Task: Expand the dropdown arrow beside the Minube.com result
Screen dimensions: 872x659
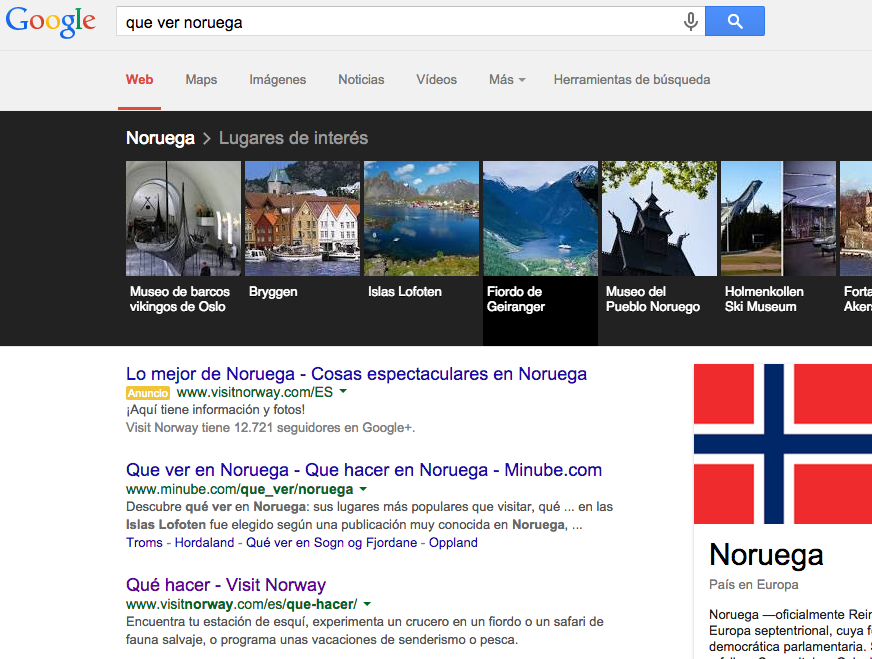Action: 363,487
